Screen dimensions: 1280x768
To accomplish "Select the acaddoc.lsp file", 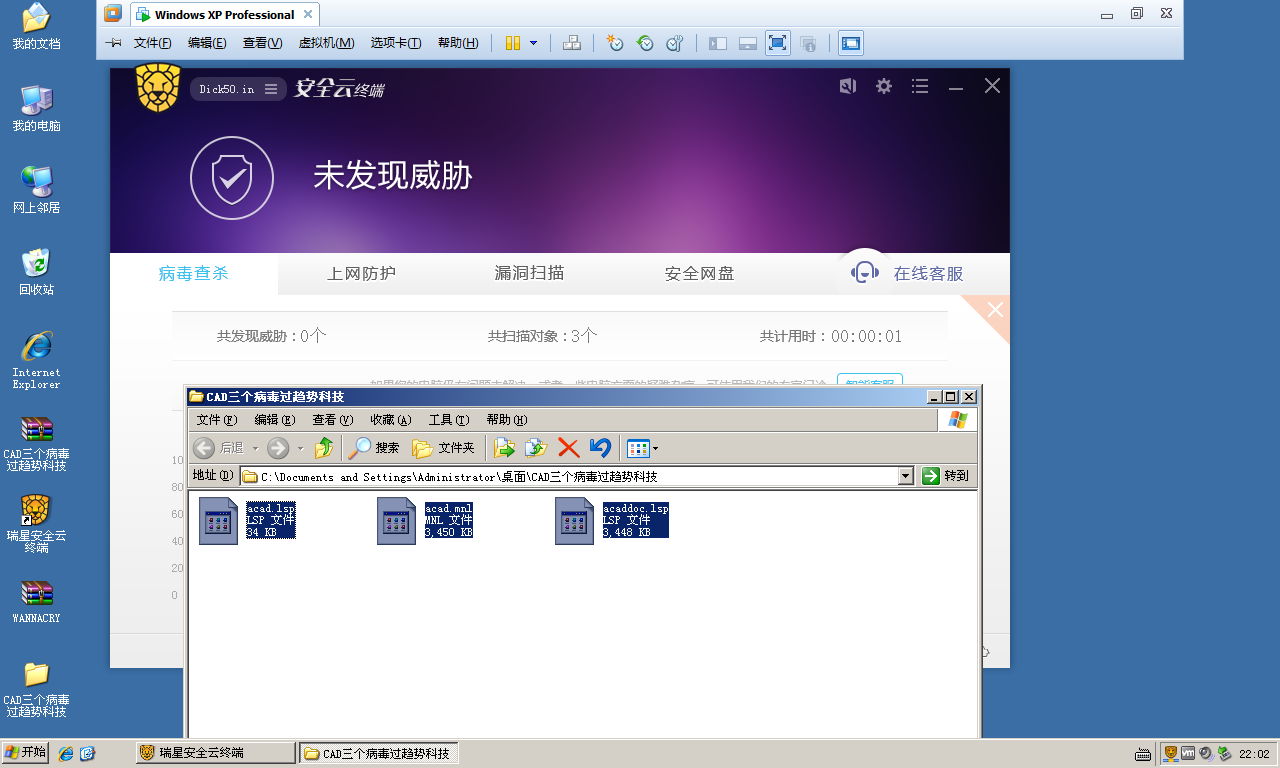I will [x=612, y=521].
